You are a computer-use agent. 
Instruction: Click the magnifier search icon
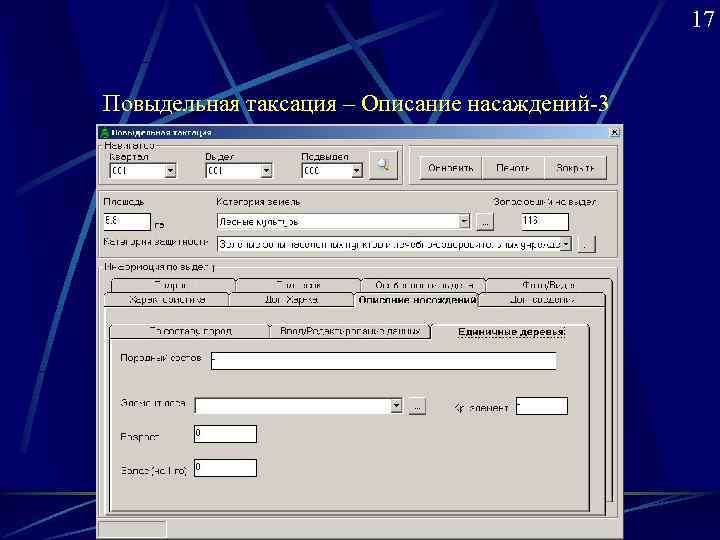point(383,165)
